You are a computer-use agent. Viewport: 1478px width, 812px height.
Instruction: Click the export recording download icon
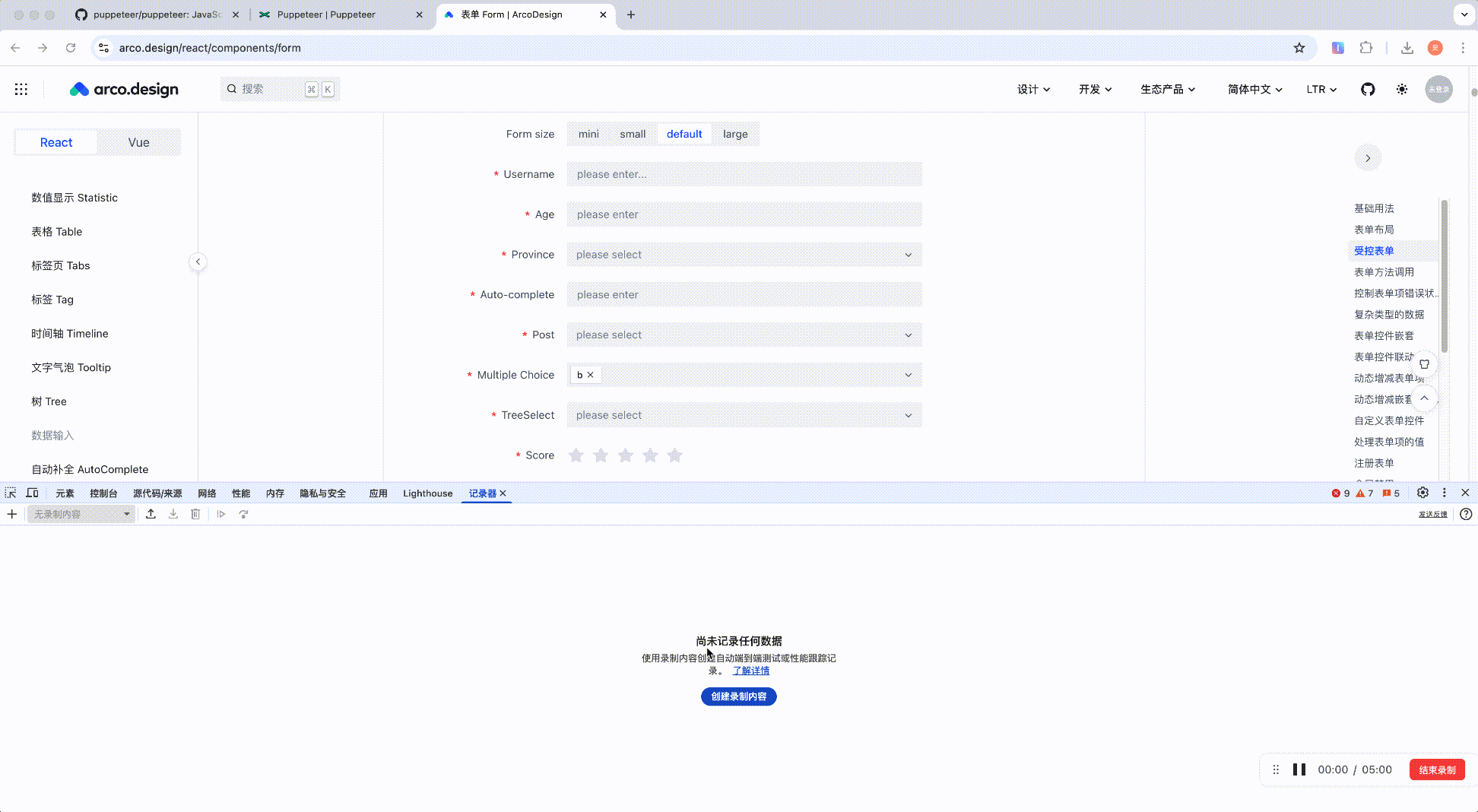[173, 514]
